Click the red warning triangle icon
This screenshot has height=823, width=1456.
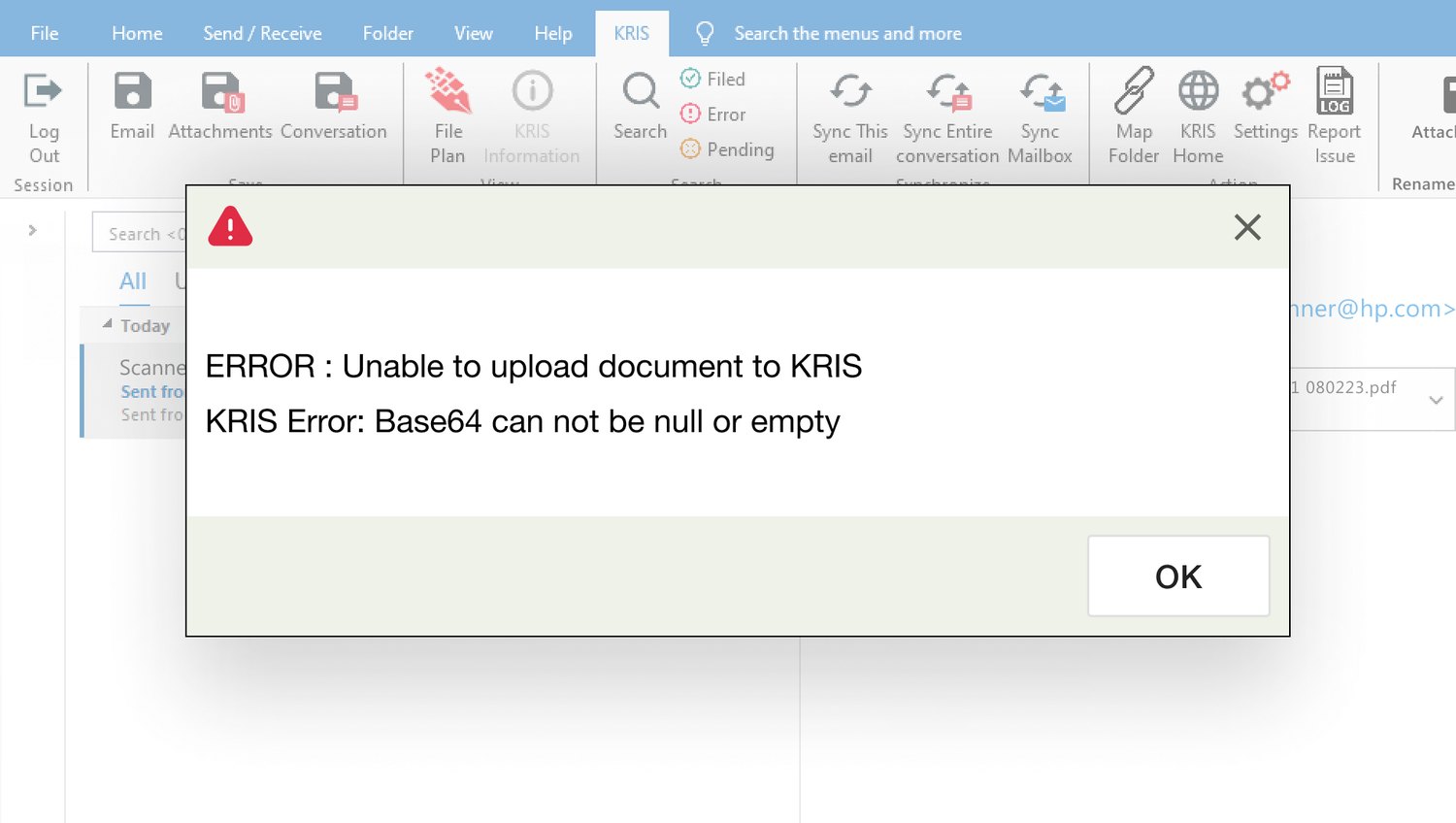pyautogui.click(x=230, y=227)
